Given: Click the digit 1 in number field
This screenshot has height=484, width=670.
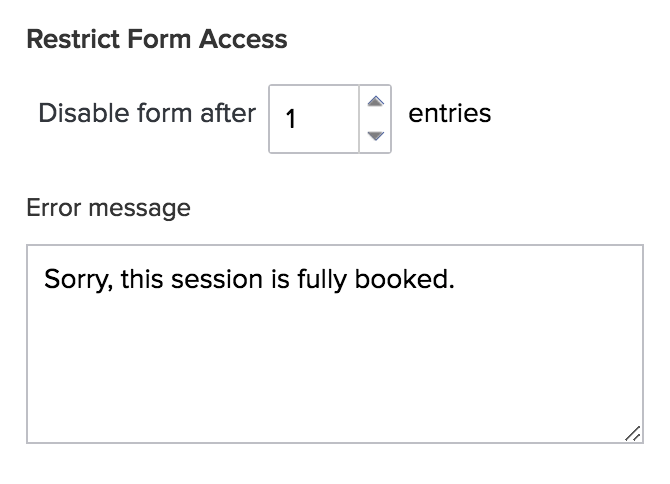Looking at the screenshot, I should (x=291, y=120).
